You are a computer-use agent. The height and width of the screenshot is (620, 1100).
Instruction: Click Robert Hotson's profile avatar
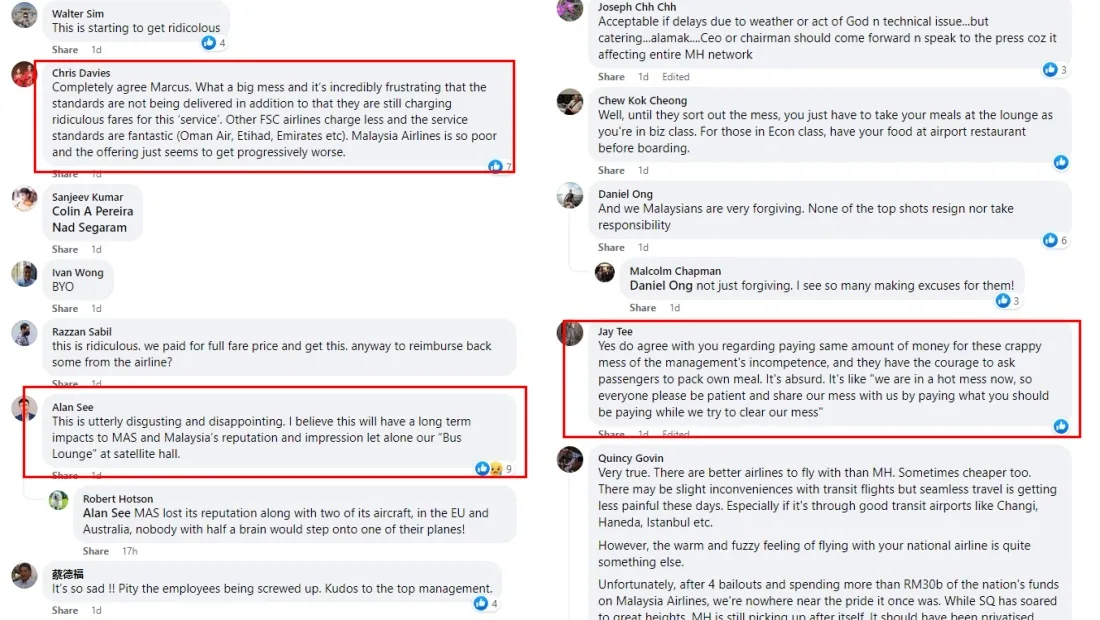click(59, 500)
